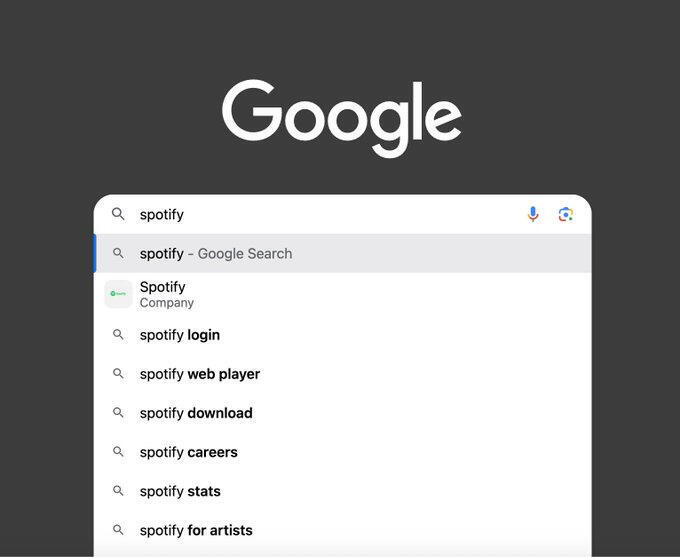
Task: Click the search field containing "spotify"
Action: [320, 214]
